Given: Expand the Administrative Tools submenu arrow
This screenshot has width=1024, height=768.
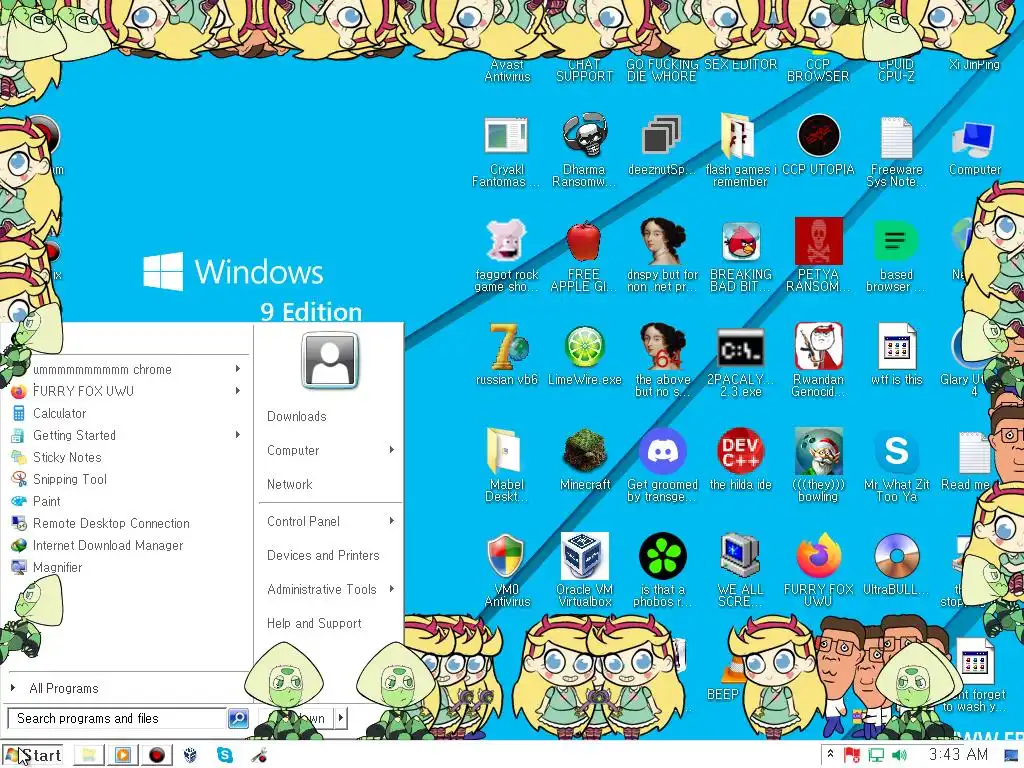Looking at the screenshot, I should 392,589.
